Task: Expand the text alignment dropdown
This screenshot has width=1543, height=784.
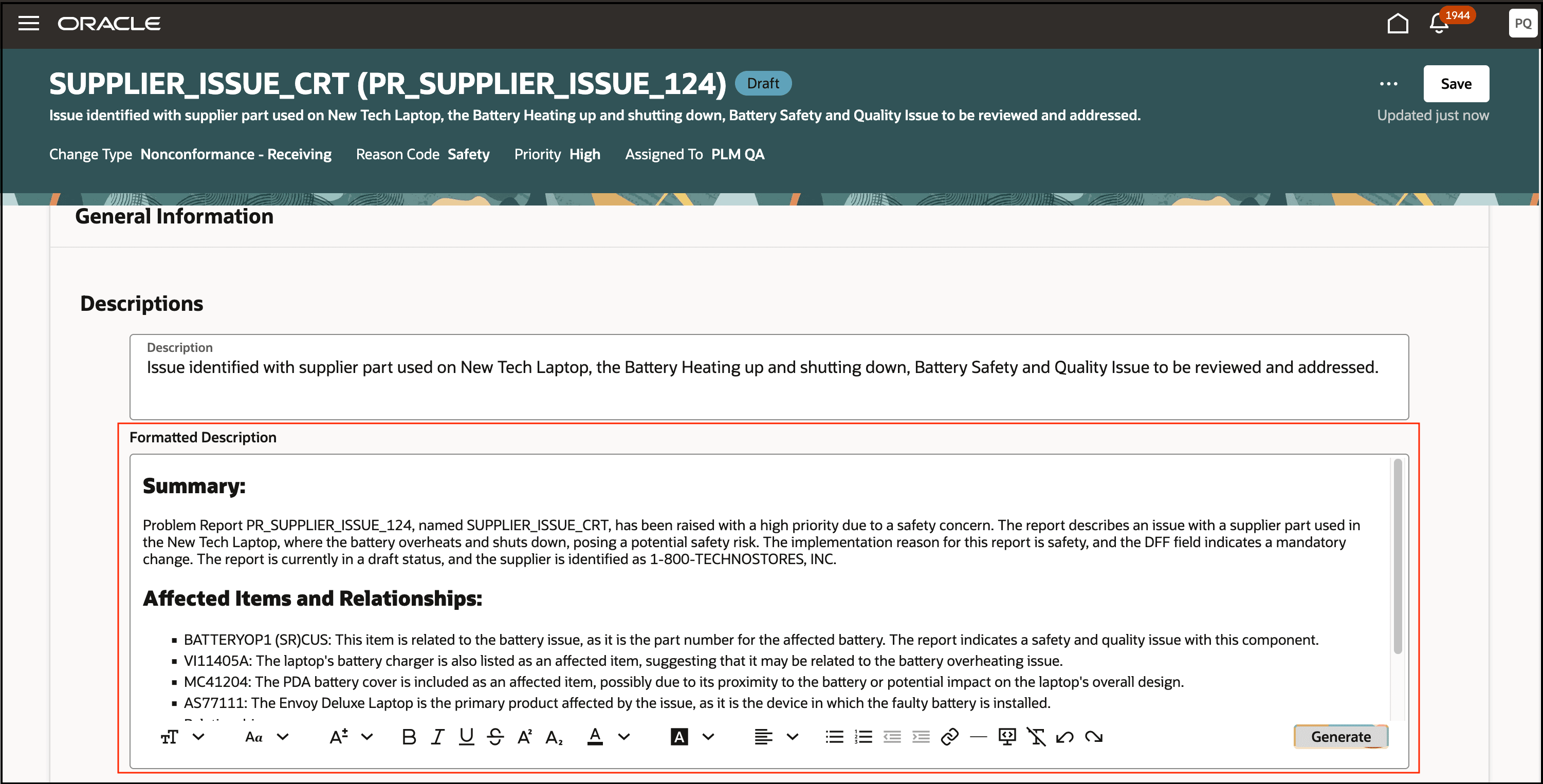Action: [x=792, y=737]
